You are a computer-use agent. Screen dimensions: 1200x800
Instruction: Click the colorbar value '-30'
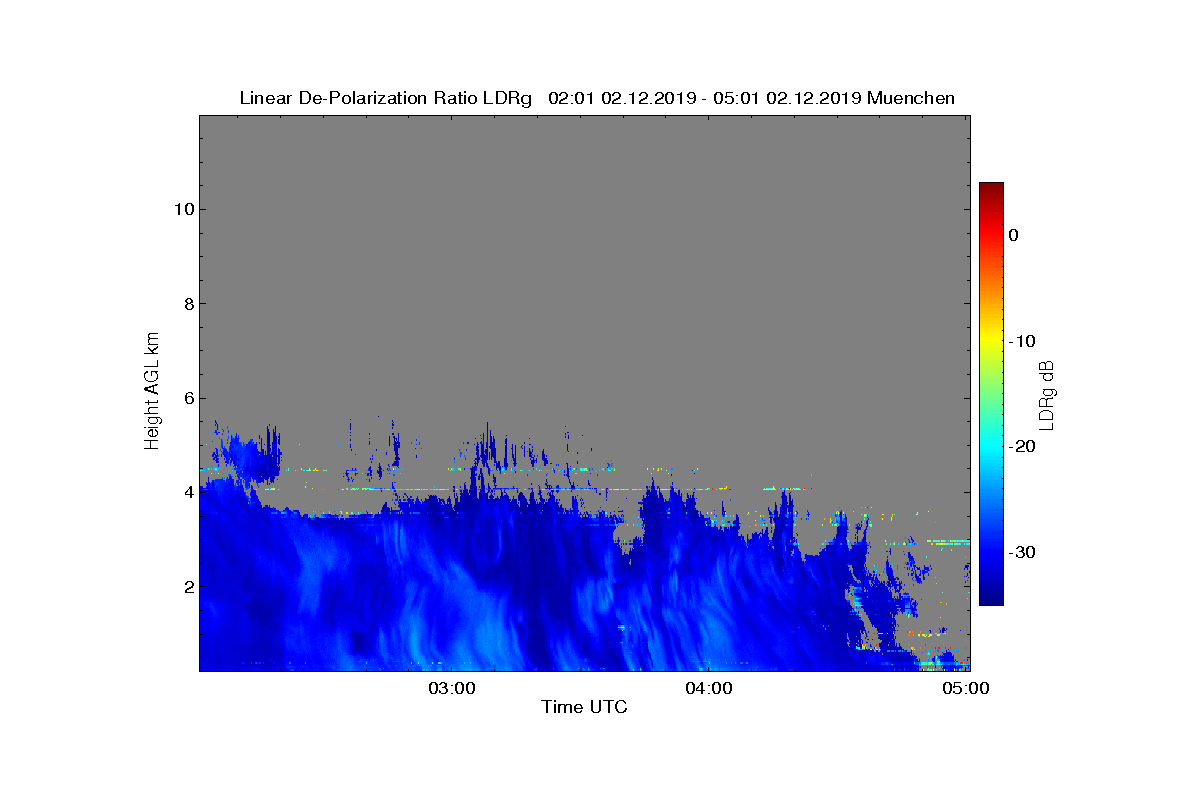pos(1021,552)
